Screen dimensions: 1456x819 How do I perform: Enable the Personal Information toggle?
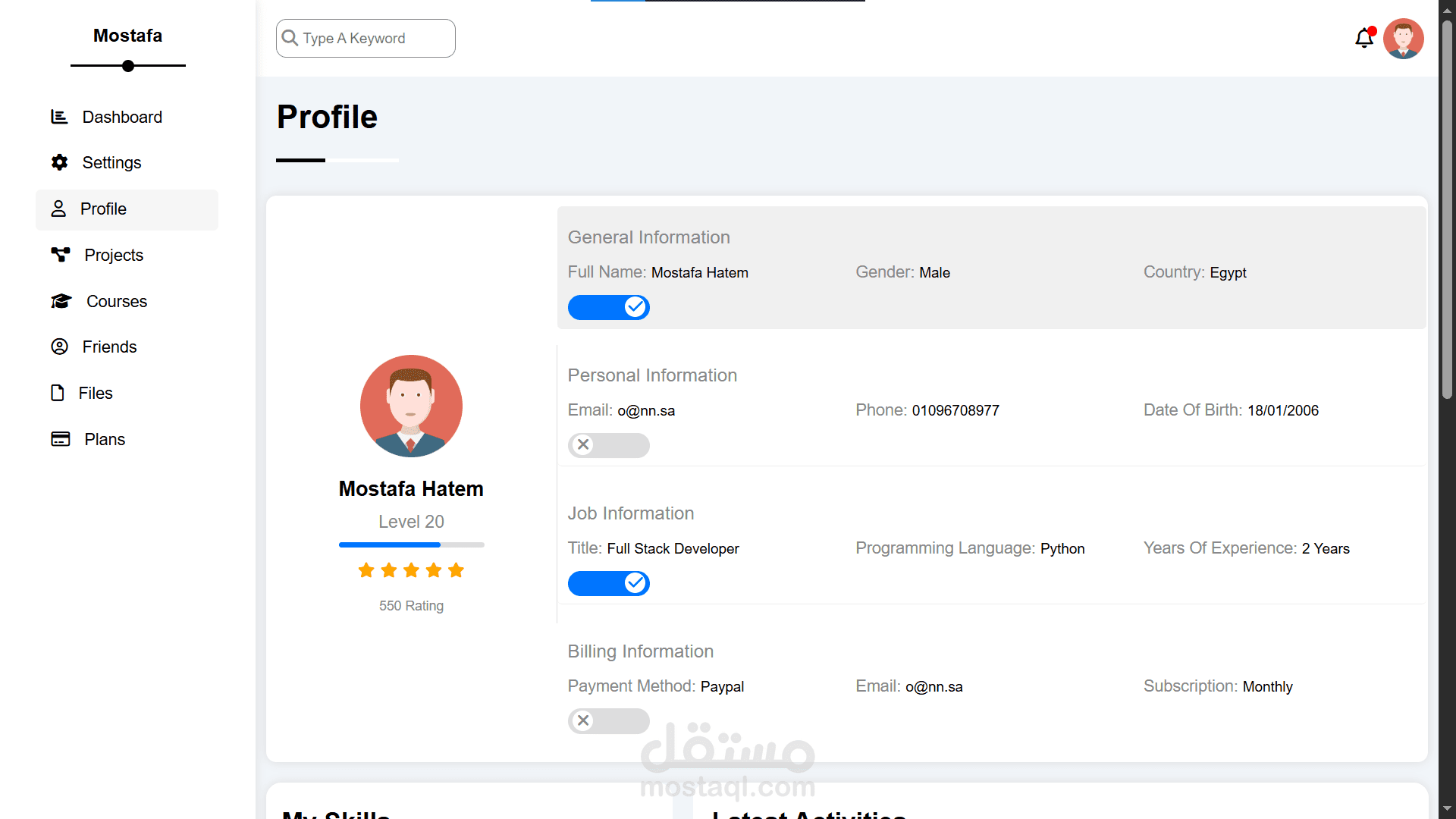tap(608, 445)
